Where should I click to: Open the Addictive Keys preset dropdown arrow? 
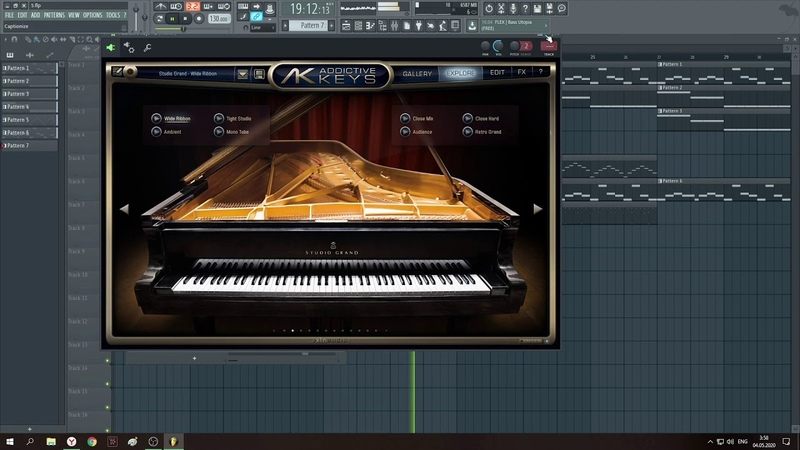tap(243, 73)
